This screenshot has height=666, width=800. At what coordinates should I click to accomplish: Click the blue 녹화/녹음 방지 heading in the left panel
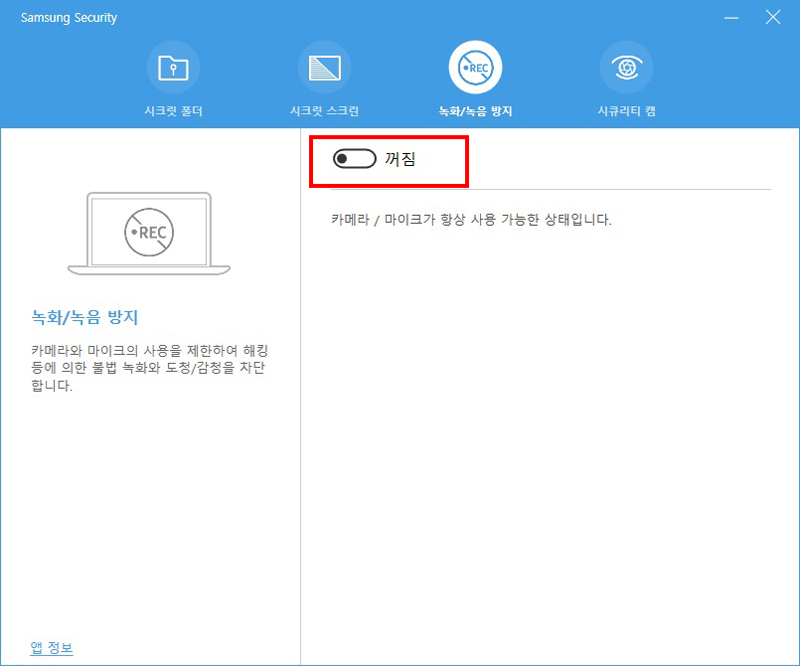click(85, 317)
